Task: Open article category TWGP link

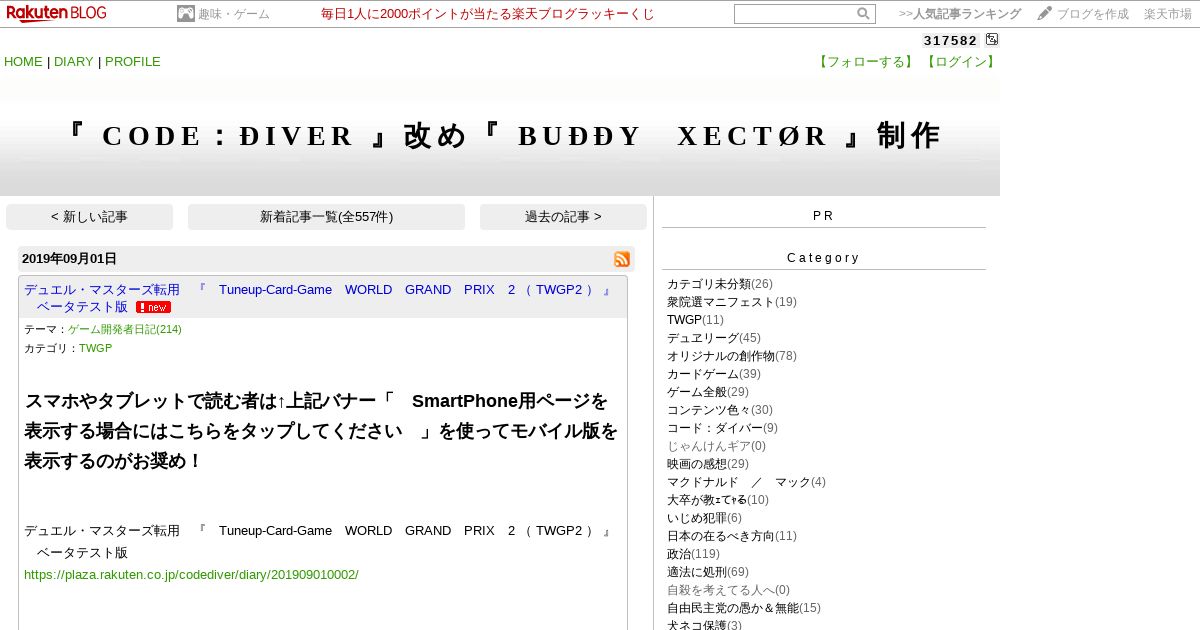Action: [95, 348]
